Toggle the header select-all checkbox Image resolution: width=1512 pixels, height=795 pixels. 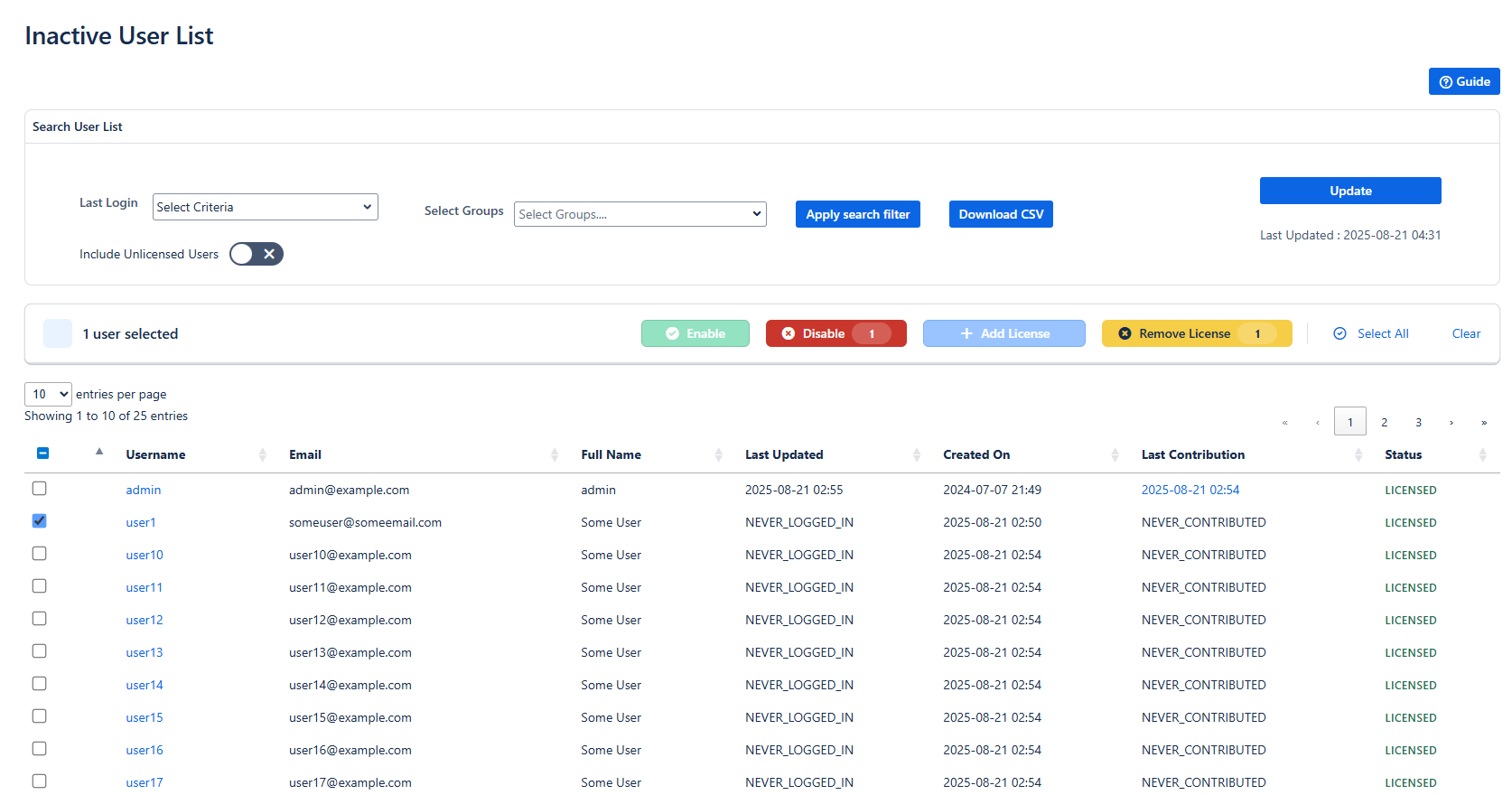pyautogui.click(x=42, y=454)
